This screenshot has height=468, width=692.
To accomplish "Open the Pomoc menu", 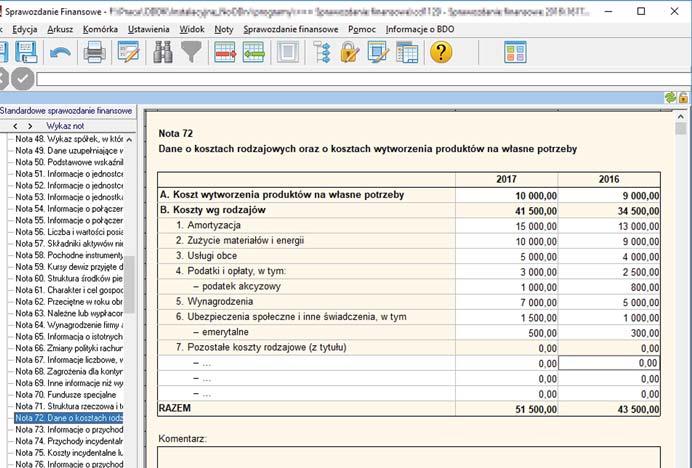I will (362, 29).
